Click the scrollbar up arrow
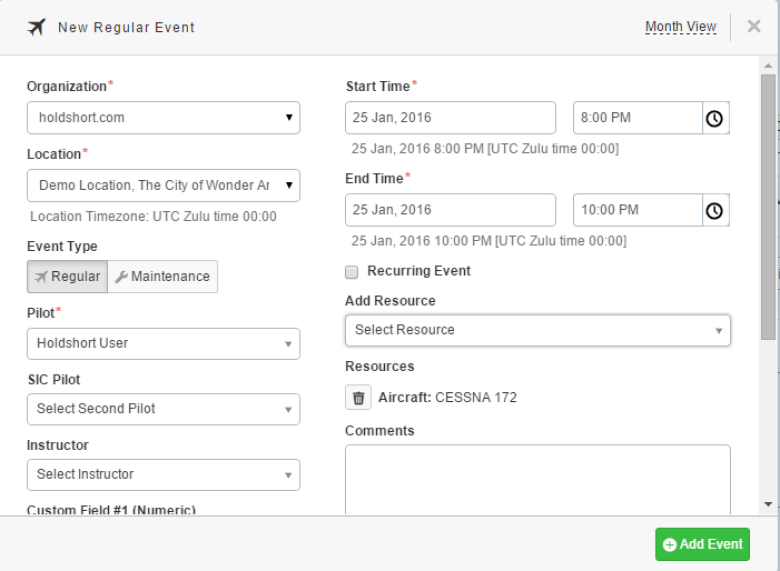 pos(768,66)
